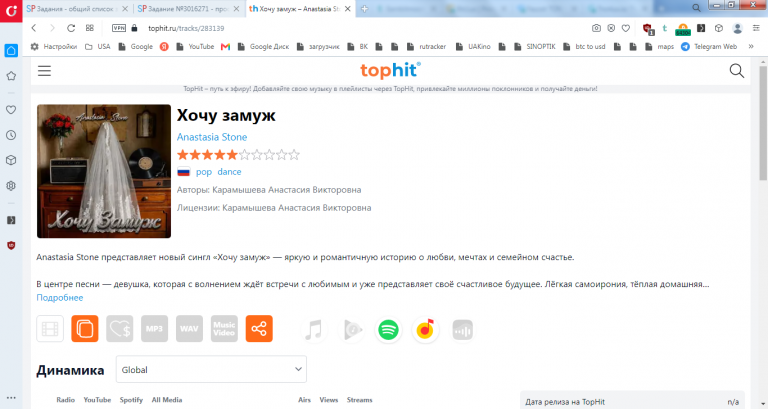This screenshot has width=768, height=409.
Task: Select the Airs metric
Action: coord(304,400)
